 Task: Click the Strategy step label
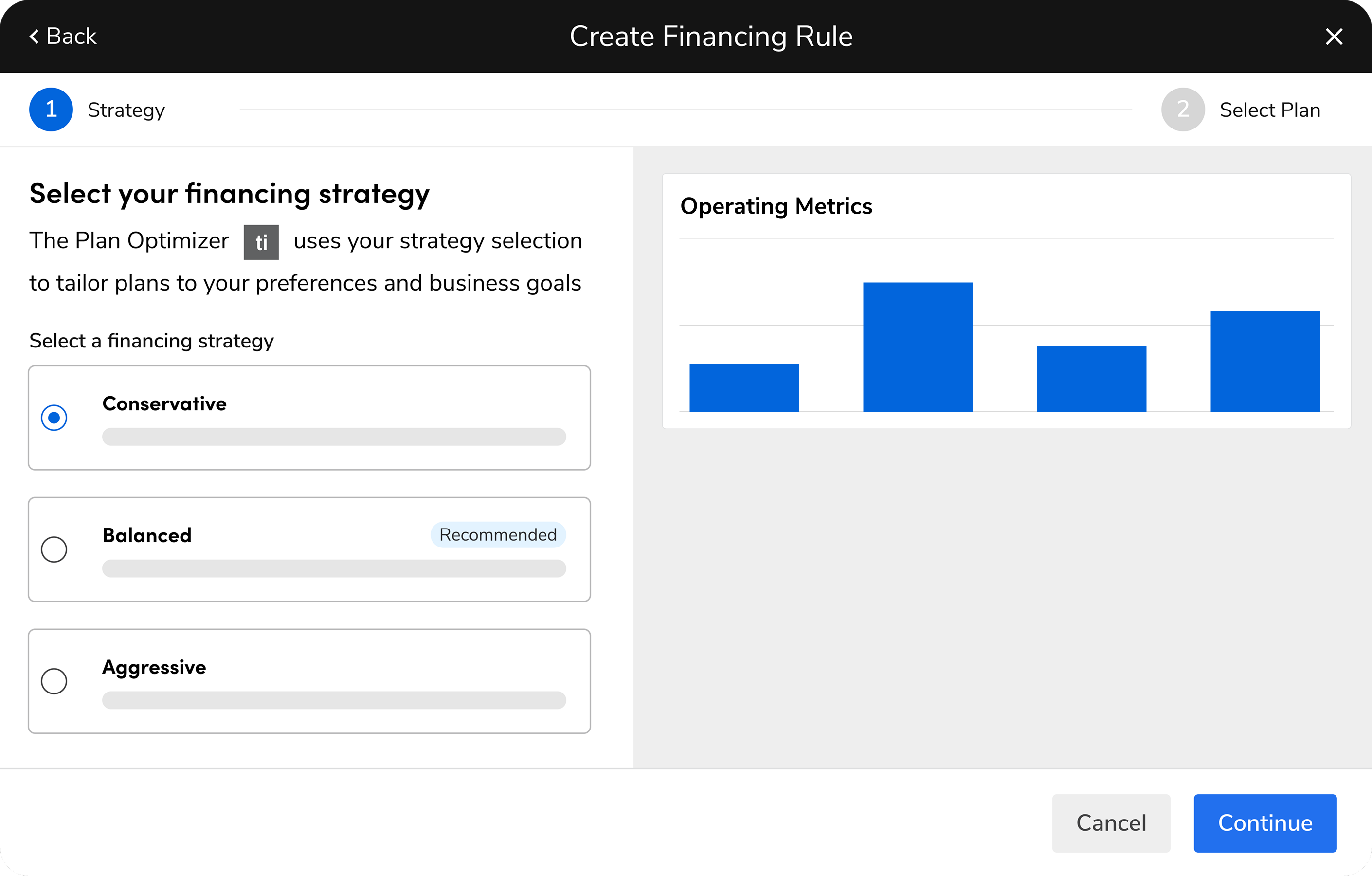pyautogui.click(x=126, y=110)
